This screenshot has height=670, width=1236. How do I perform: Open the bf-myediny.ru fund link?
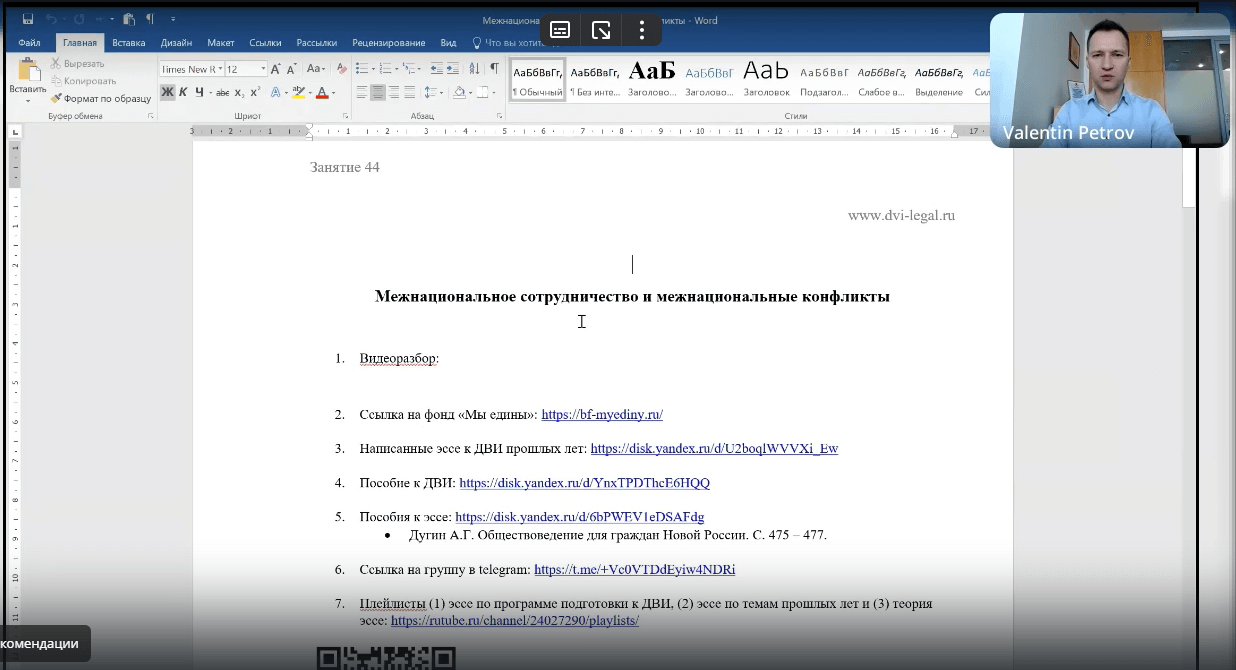tap(602, 414)
